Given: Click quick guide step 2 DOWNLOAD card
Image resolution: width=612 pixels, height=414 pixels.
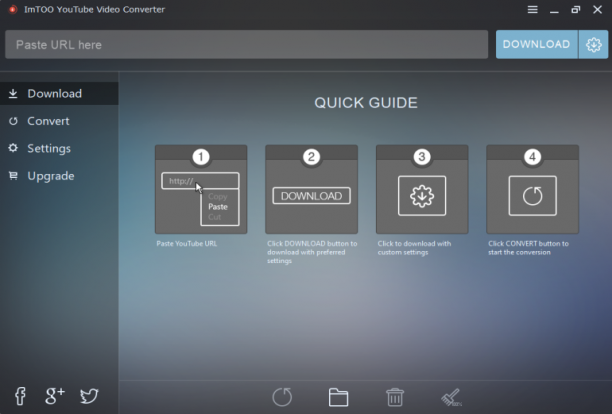Looking at the screenshot, I should pyautogui.click(x=311, y=190).
